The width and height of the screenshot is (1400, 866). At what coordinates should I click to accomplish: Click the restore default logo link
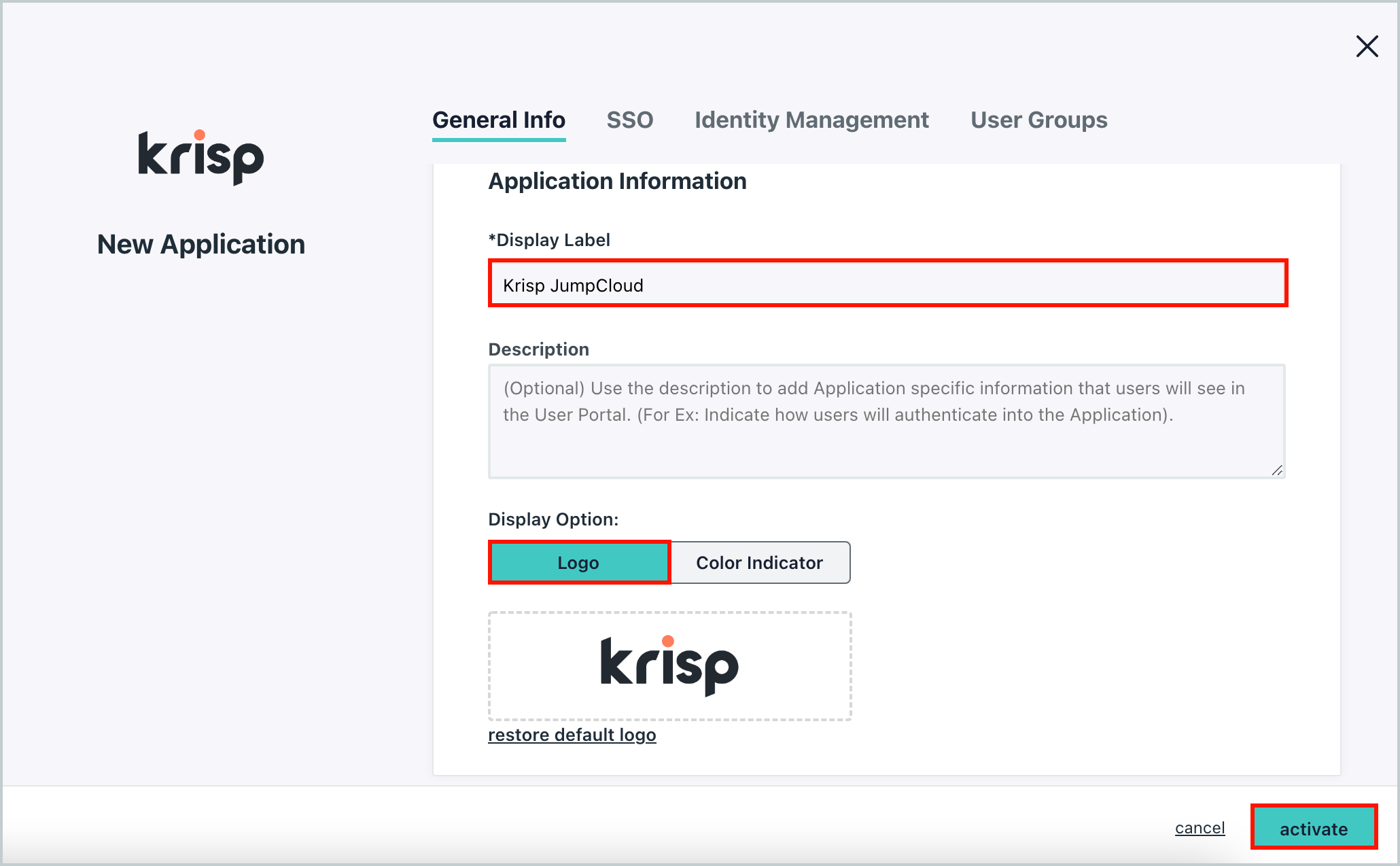tap(572, 735)
